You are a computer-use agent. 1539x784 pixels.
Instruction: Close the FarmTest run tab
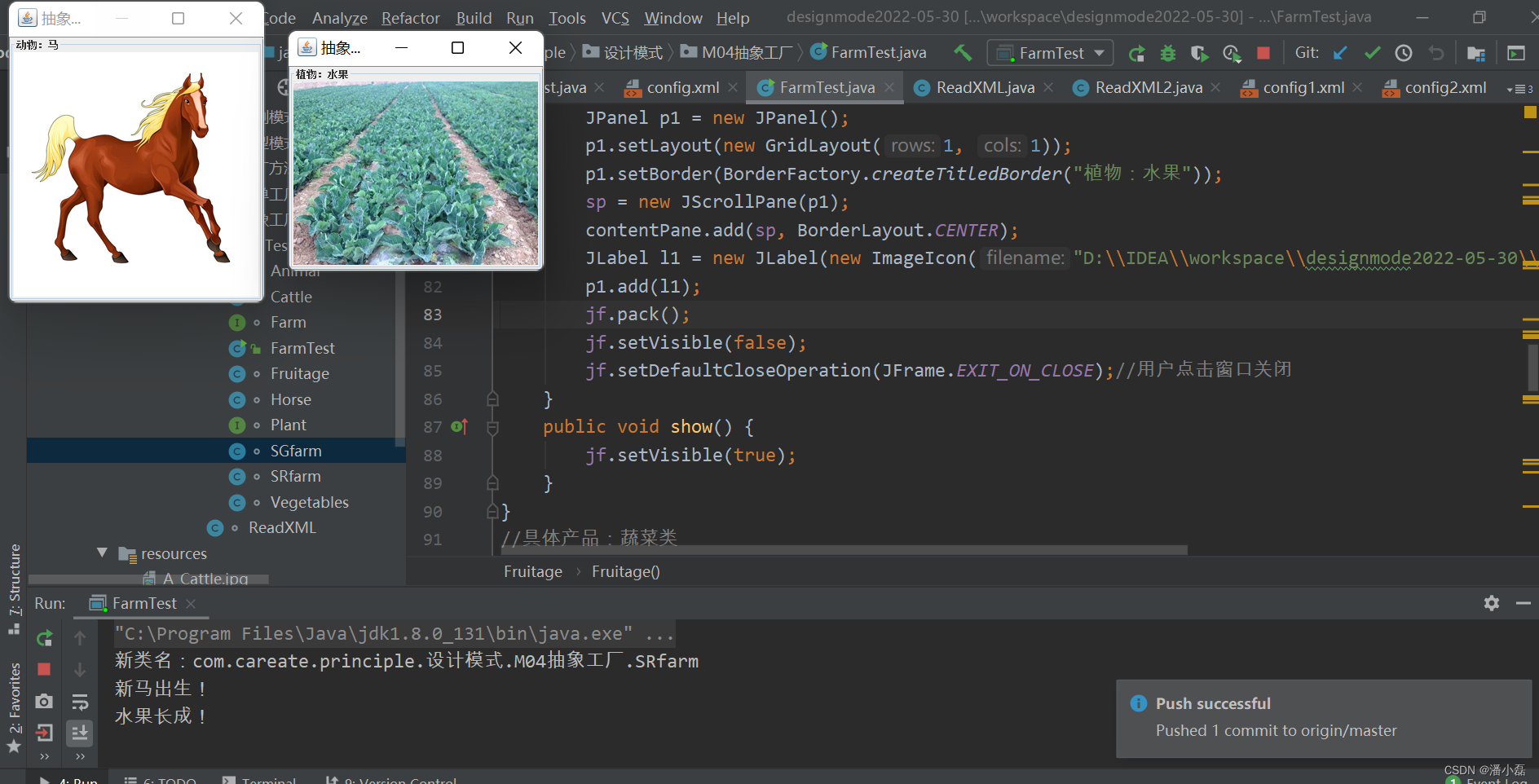point(191,604)
